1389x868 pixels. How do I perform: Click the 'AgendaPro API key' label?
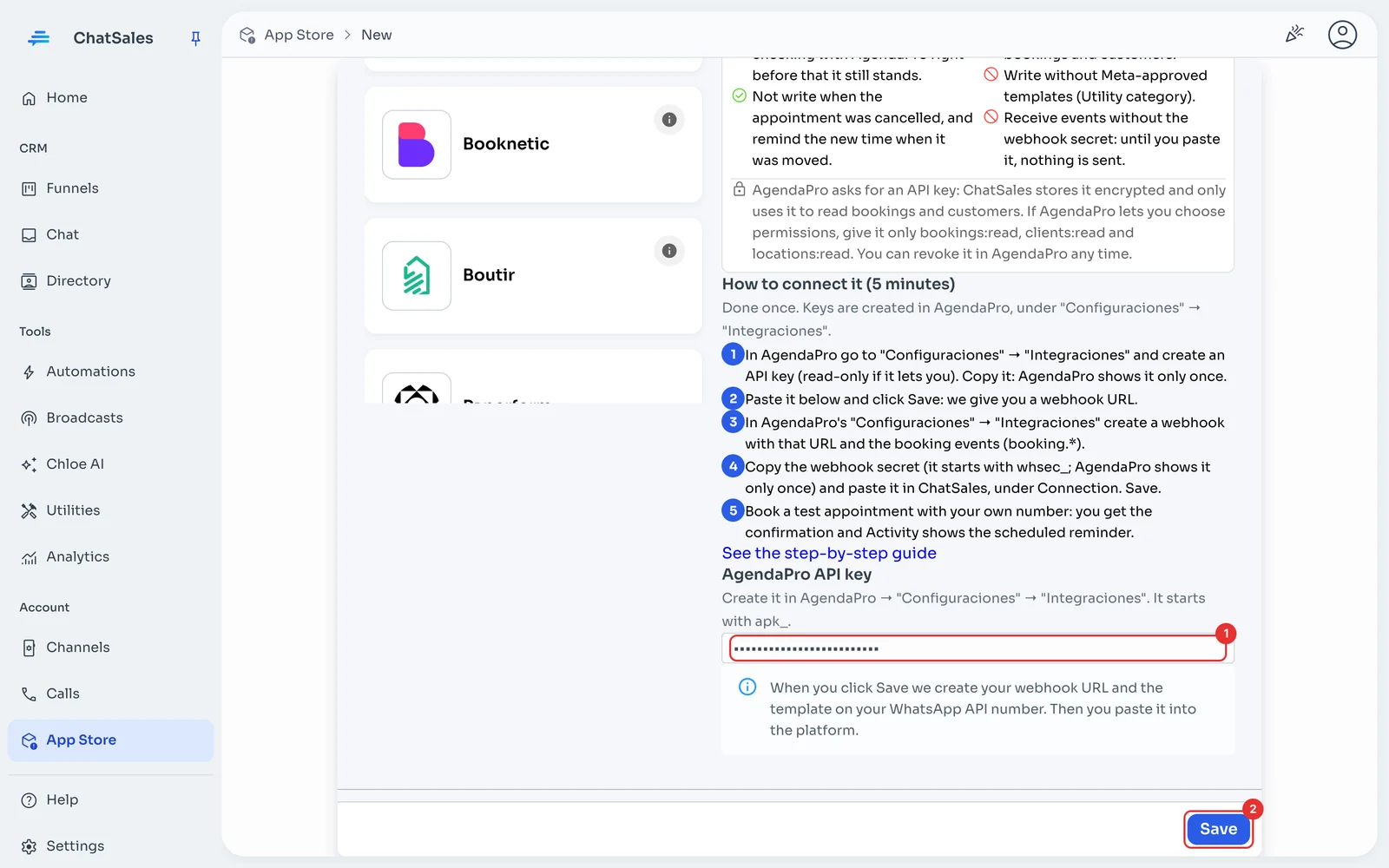[x=797, y=574]
